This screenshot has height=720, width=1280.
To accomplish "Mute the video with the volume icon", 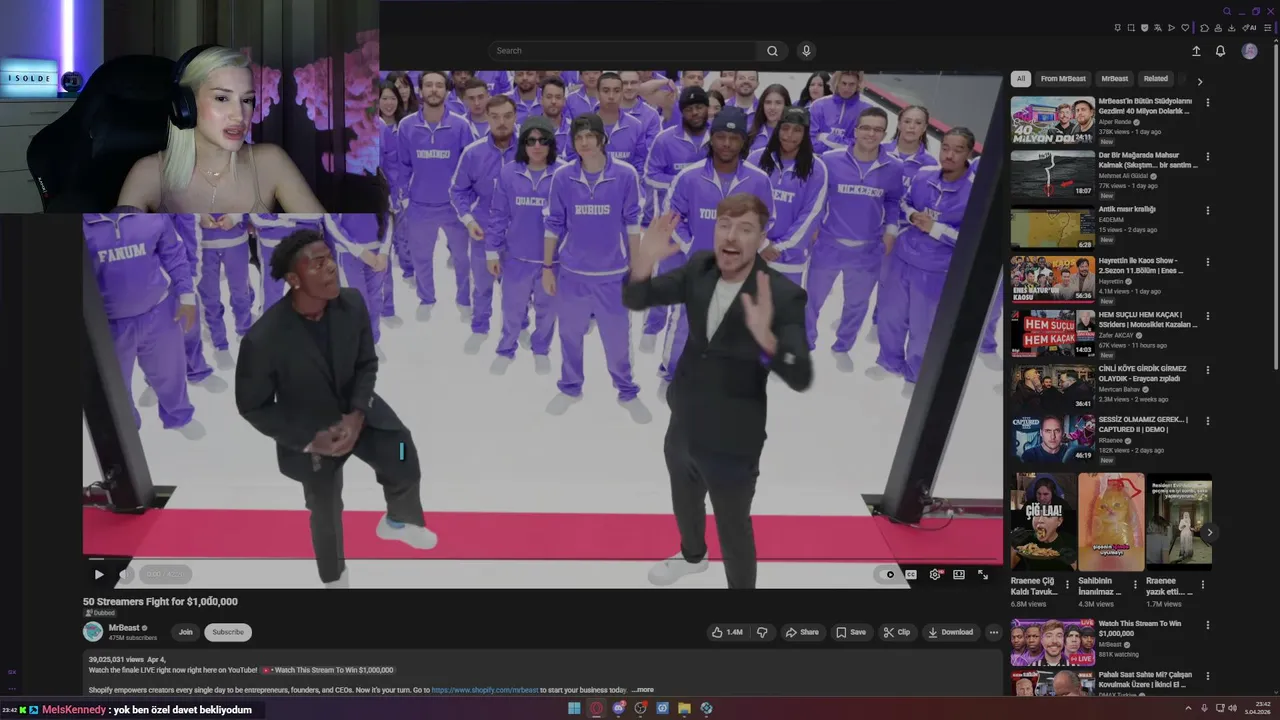I will click(x=125, y=574).
